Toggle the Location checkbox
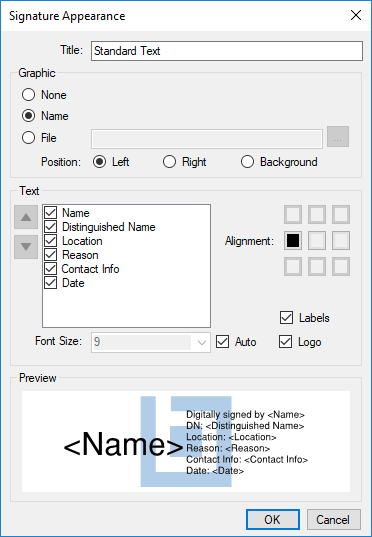 (51, 241)
